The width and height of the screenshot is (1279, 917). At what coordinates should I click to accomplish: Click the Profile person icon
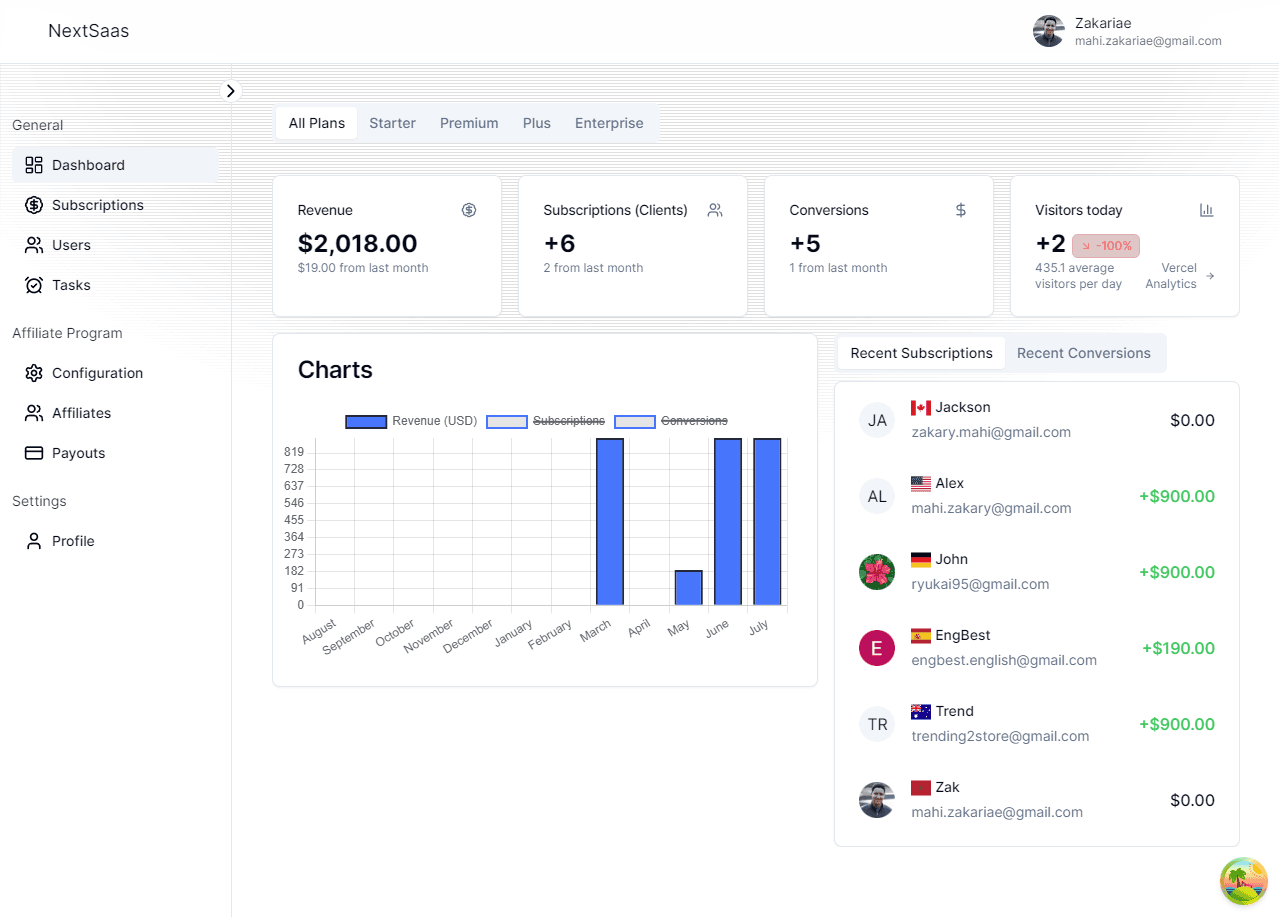click(x=34, y=541)
